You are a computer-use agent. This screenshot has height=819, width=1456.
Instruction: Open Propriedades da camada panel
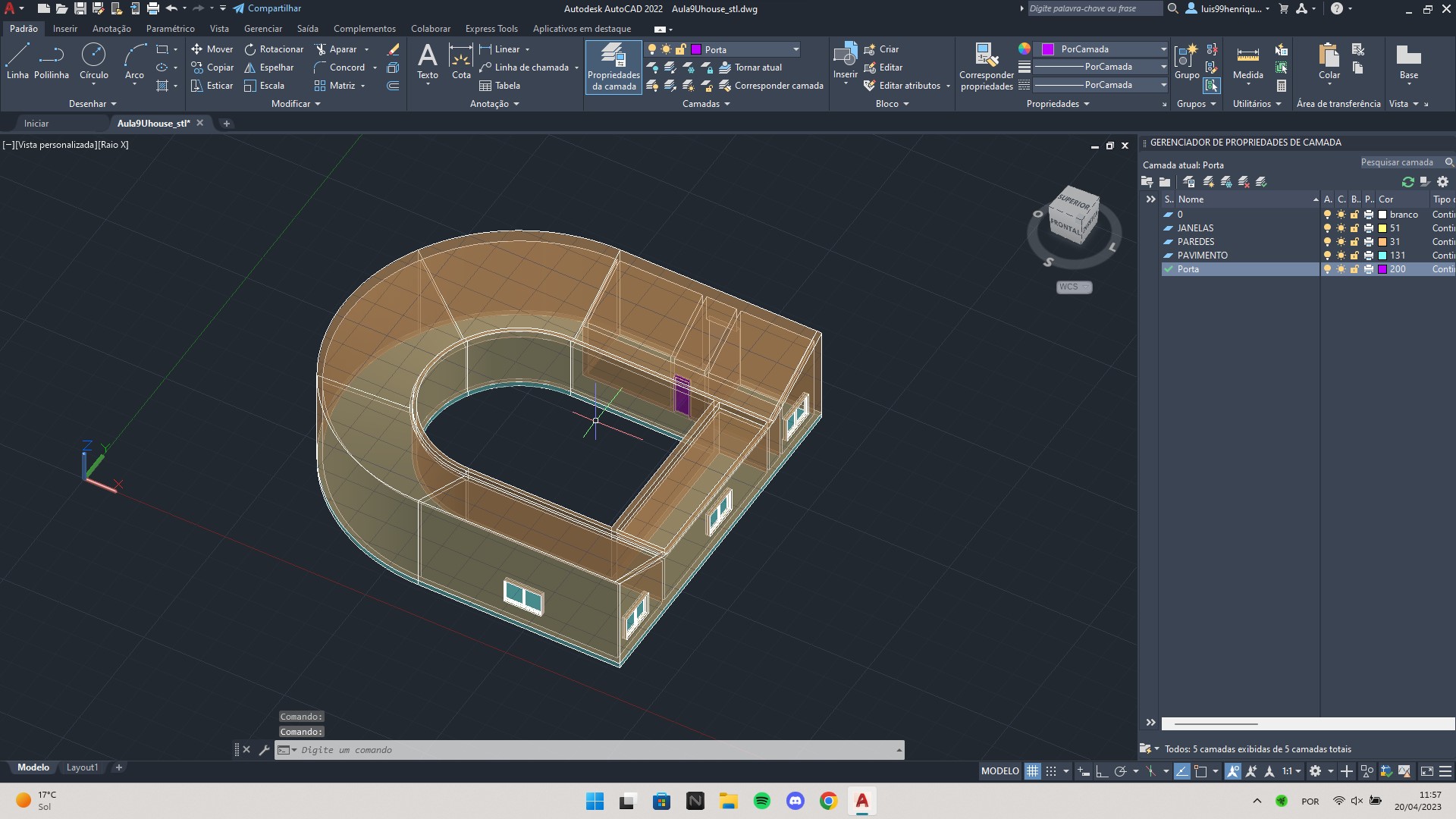point(613,67)
